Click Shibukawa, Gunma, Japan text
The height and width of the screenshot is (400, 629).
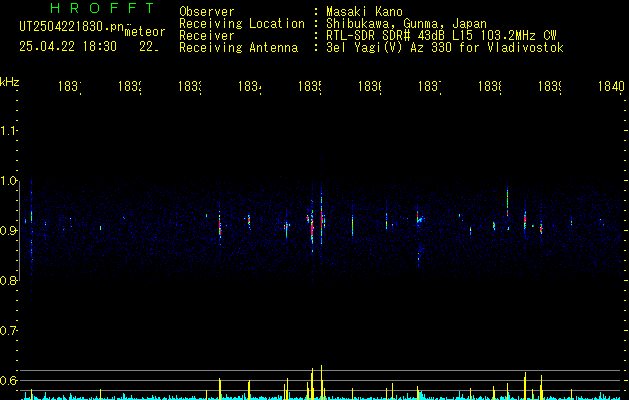coord(406,24)
